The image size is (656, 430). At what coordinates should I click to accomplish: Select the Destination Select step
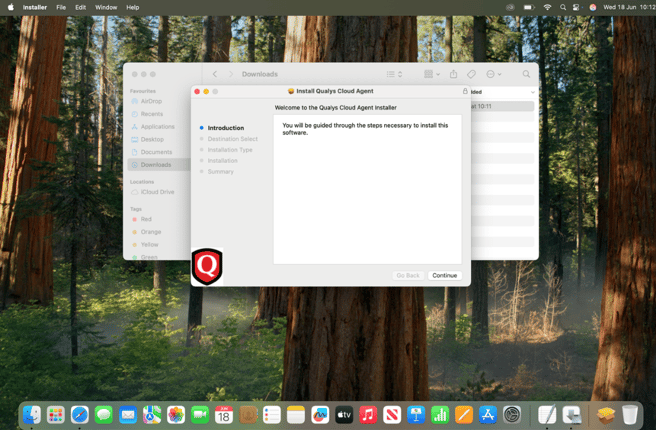[233, 139]
